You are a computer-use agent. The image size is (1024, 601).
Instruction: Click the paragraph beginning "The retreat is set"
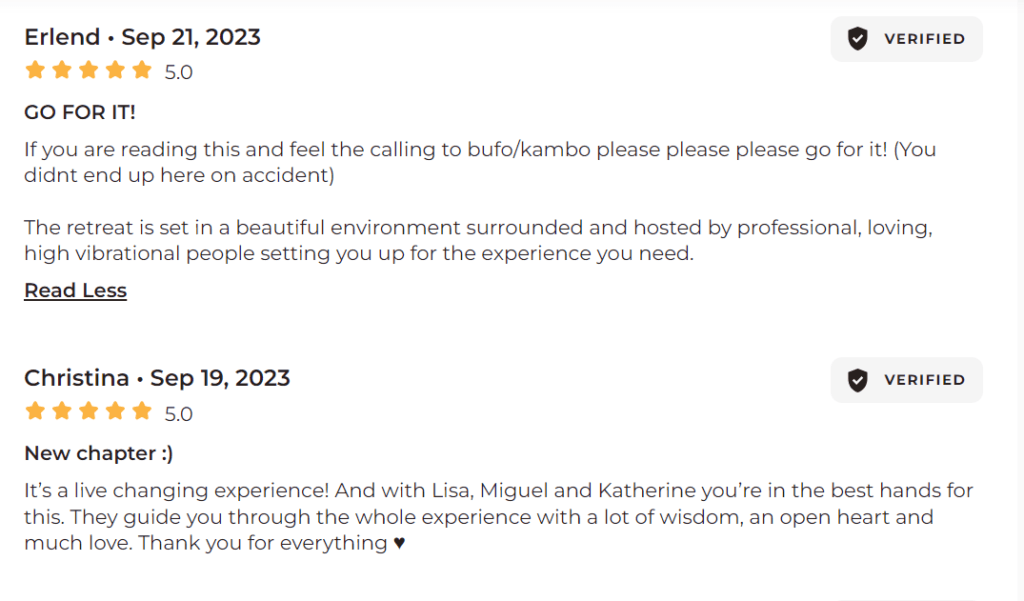tap(478, 241)
